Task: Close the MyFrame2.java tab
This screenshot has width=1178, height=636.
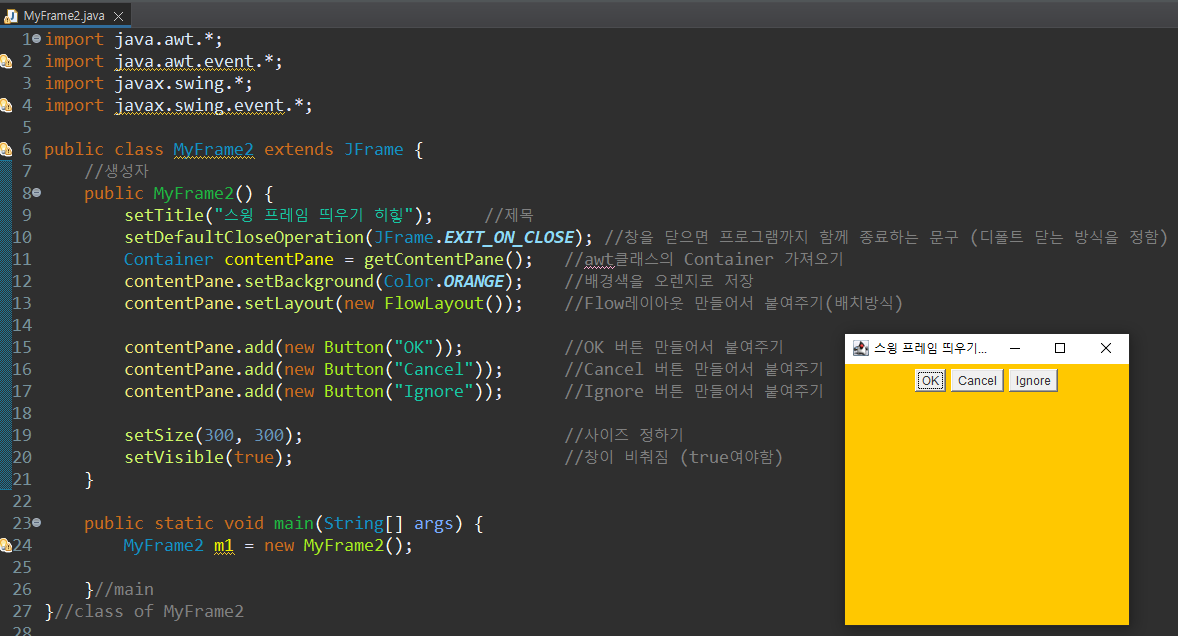Action: pos(118,16)
